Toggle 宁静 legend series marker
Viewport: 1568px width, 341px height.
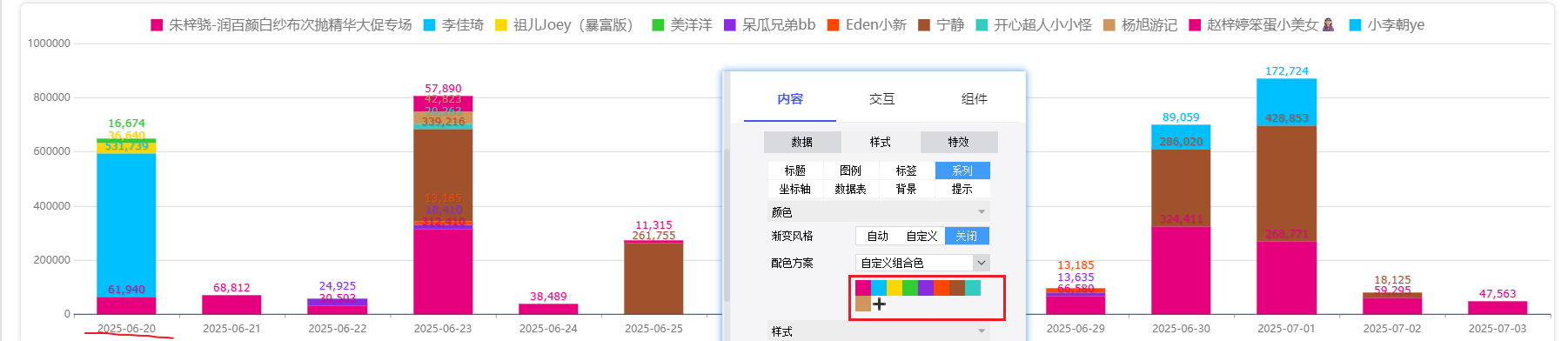924,25
